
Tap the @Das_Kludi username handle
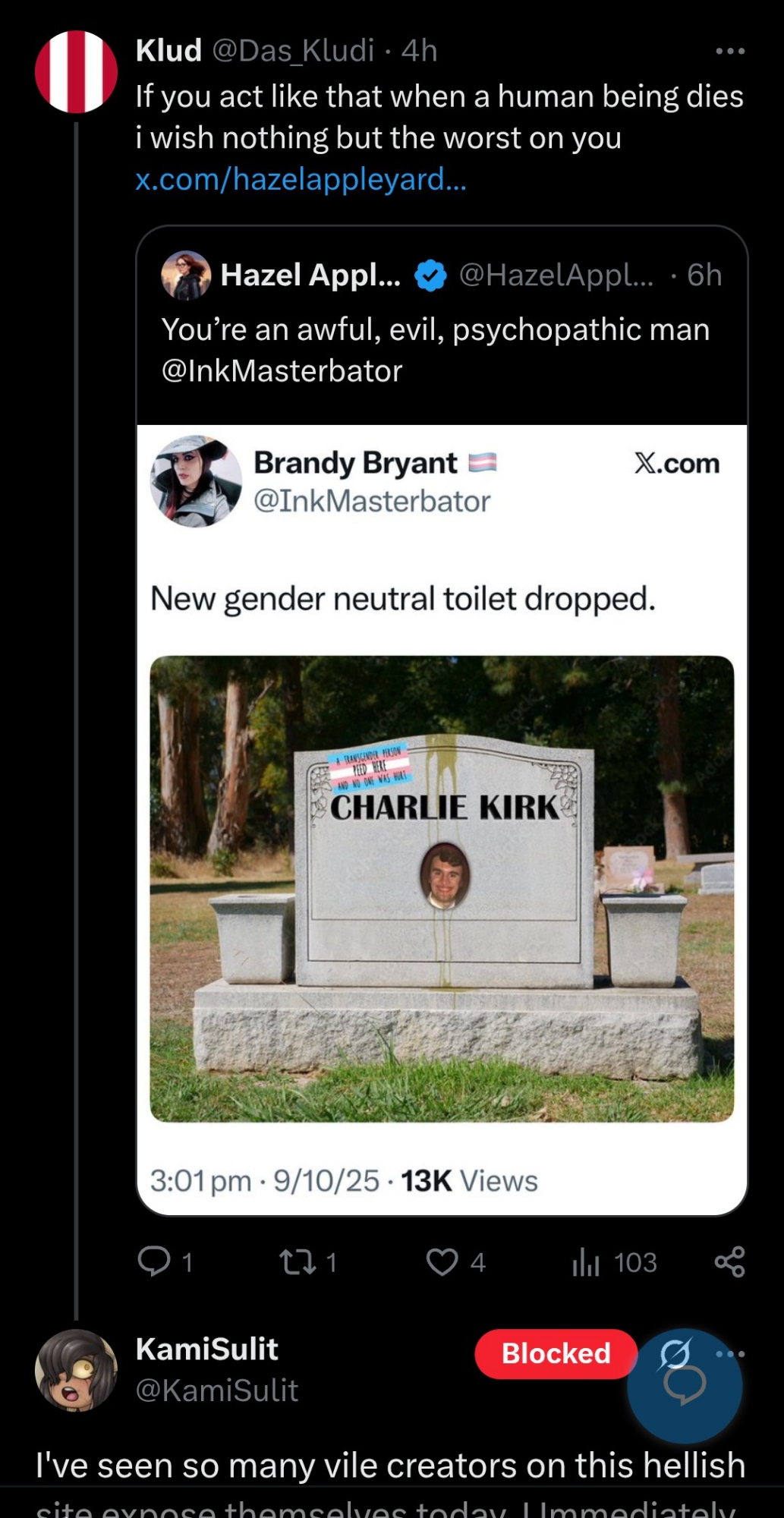[293, 51]
